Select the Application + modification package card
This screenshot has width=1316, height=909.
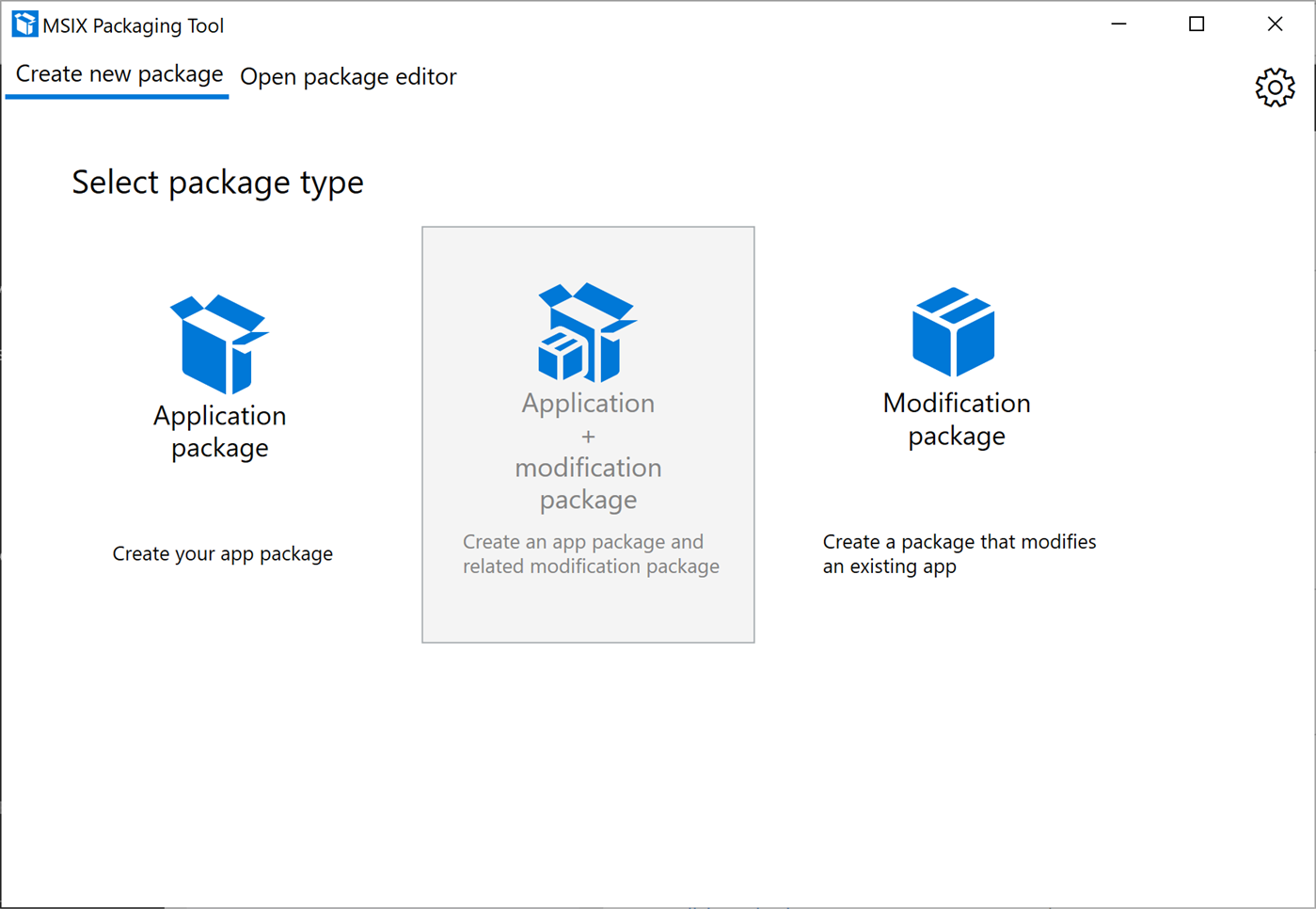(587, 433)
